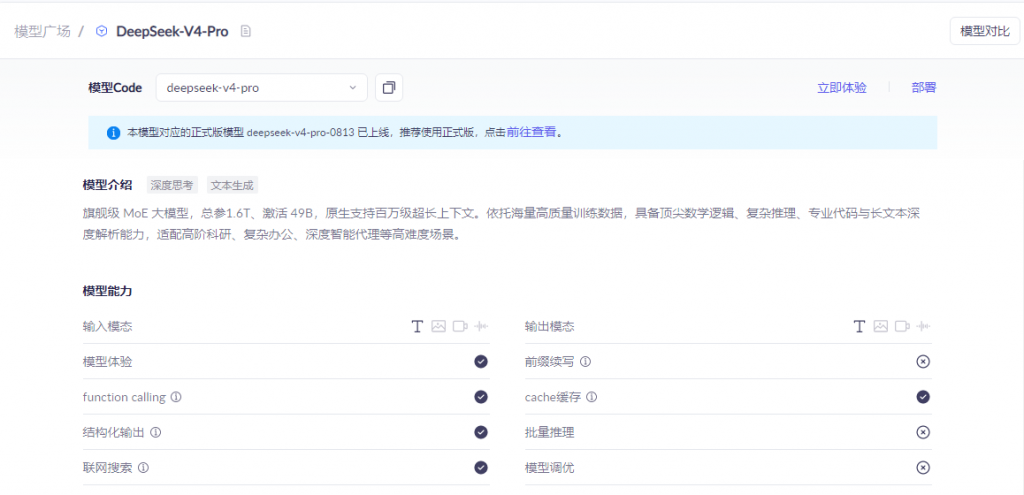1024x495 pixels.
Task: Click the 立即体验 link
Action: point(842,88)
